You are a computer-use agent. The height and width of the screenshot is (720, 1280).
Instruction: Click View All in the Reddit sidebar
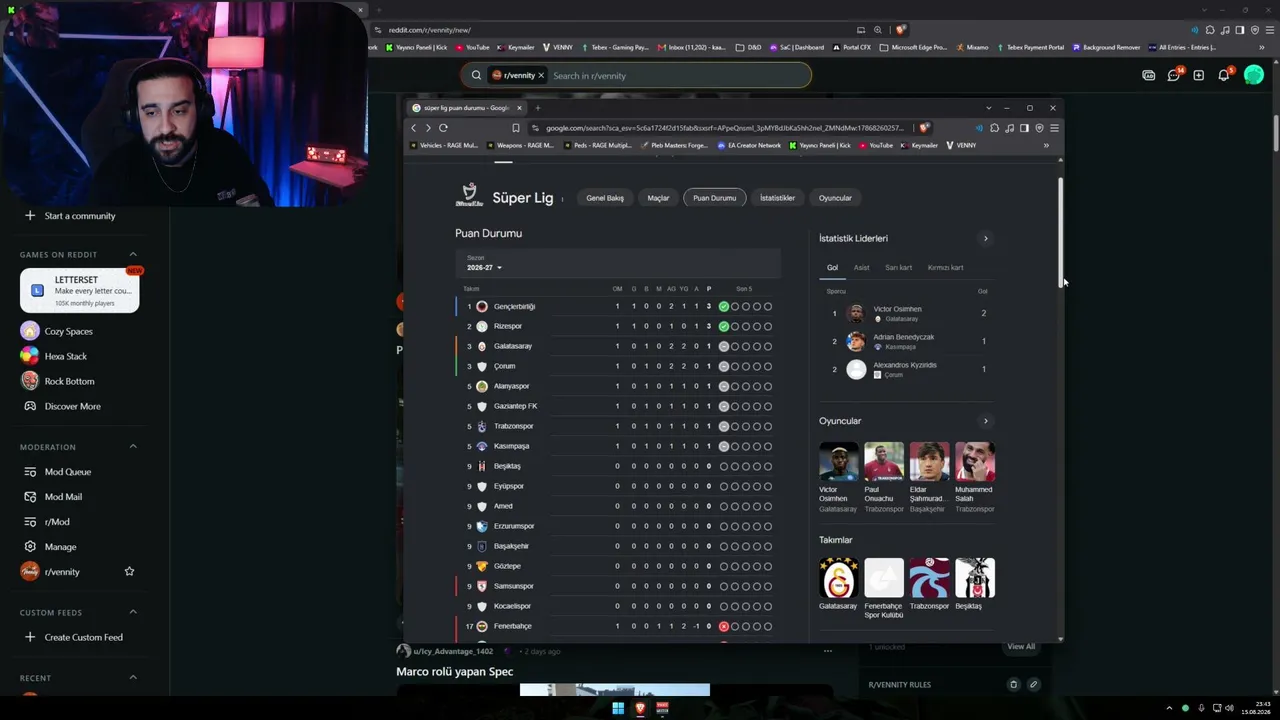[x=1021, y=646]
